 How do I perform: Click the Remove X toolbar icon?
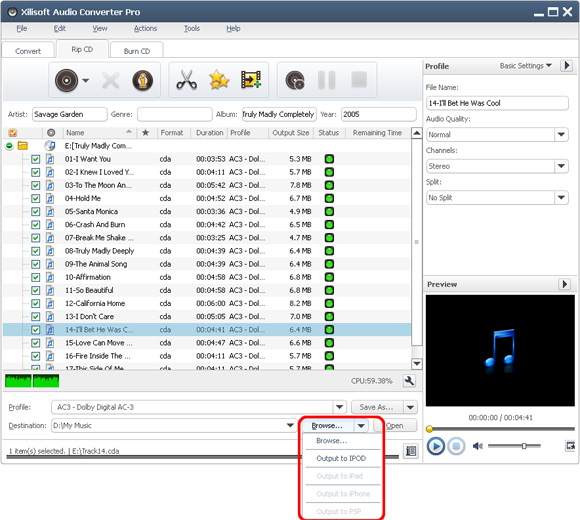tap(110, 80)
